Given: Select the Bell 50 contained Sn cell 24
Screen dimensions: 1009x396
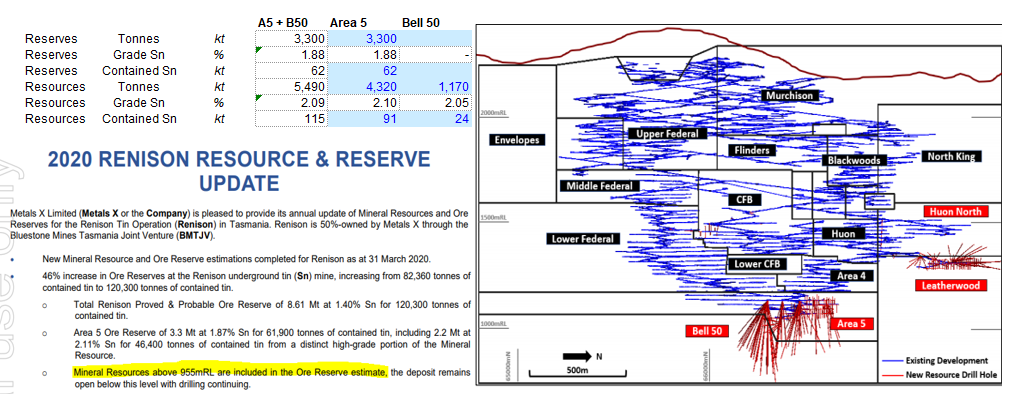Looking at the screenshot, I should coord(435,118).
